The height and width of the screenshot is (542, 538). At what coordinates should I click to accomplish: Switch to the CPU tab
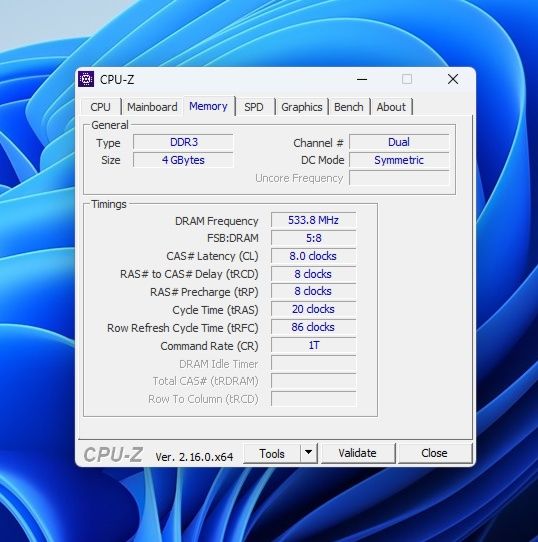(100, 107)
